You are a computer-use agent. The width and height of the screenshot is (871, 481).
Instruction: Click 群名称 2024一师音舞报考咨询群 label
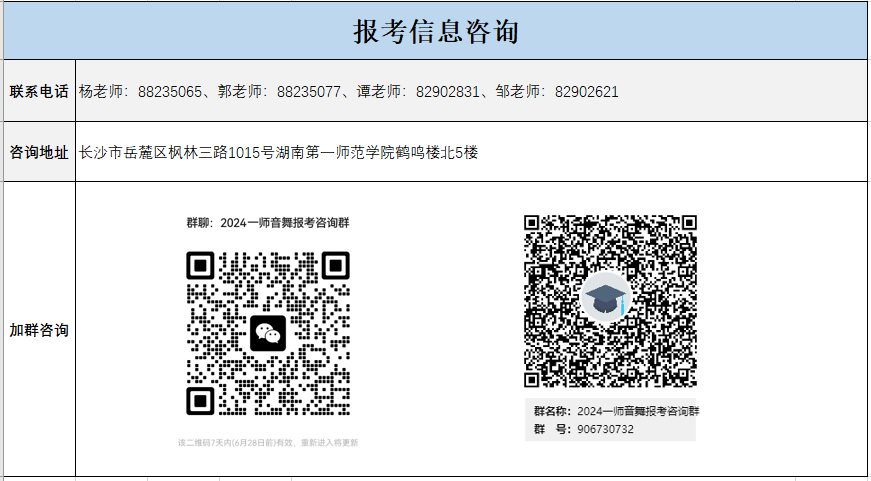pyautogui.click(x=617, y=412)
